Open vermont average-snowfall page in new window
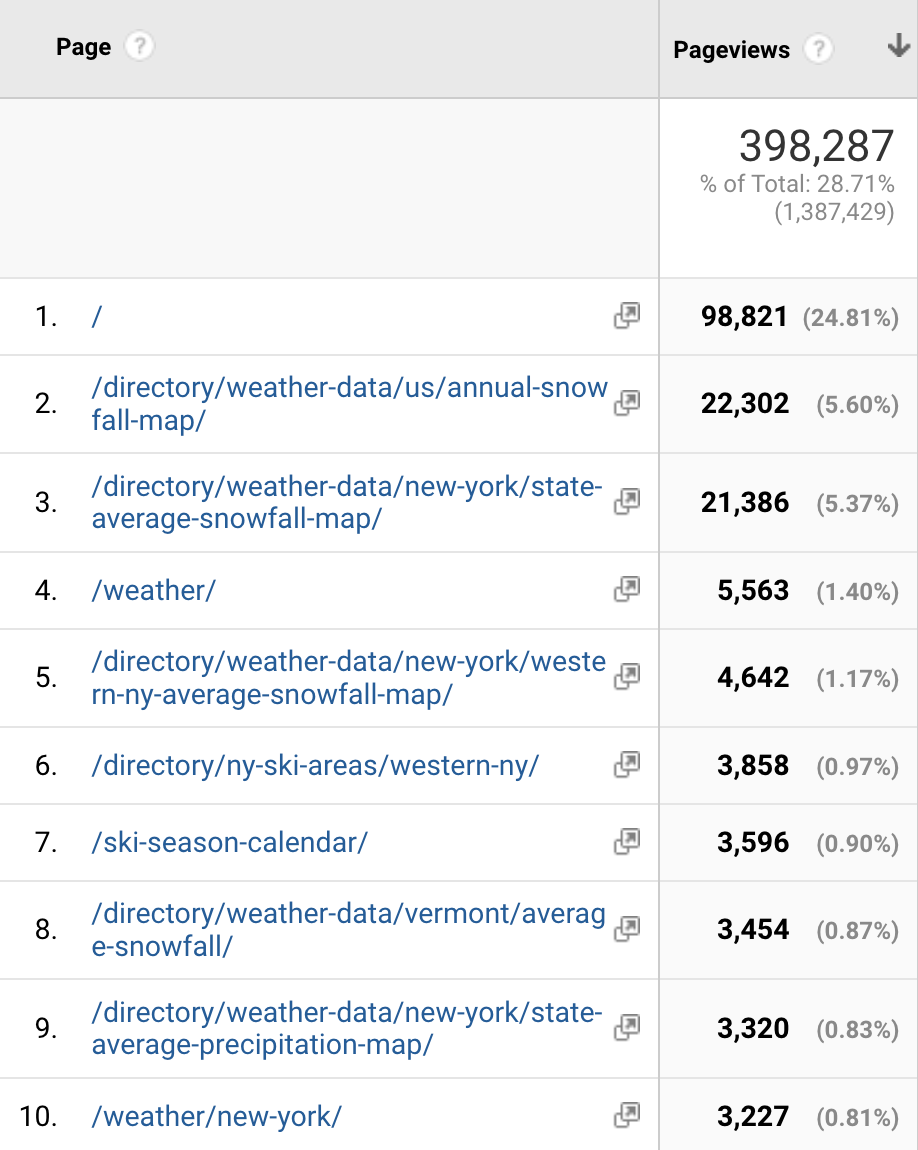 626,930
